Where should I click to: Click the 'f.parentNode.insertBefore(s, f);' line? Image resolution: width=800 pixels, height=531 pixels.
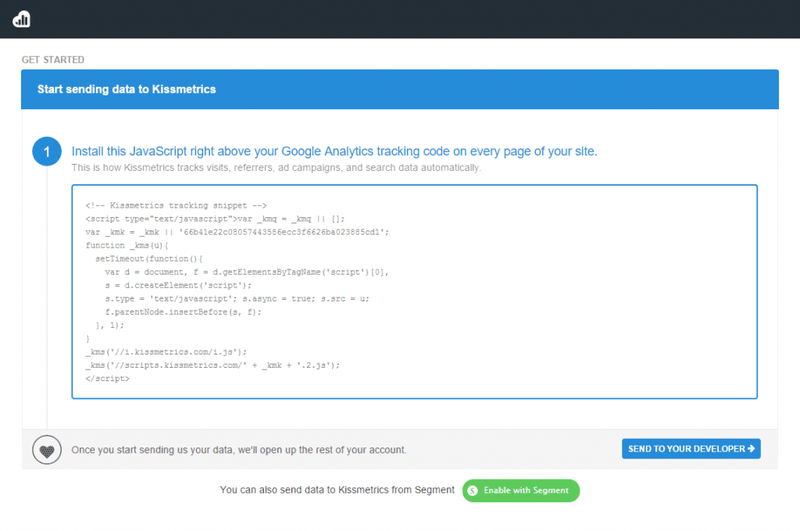coord(183,312)
